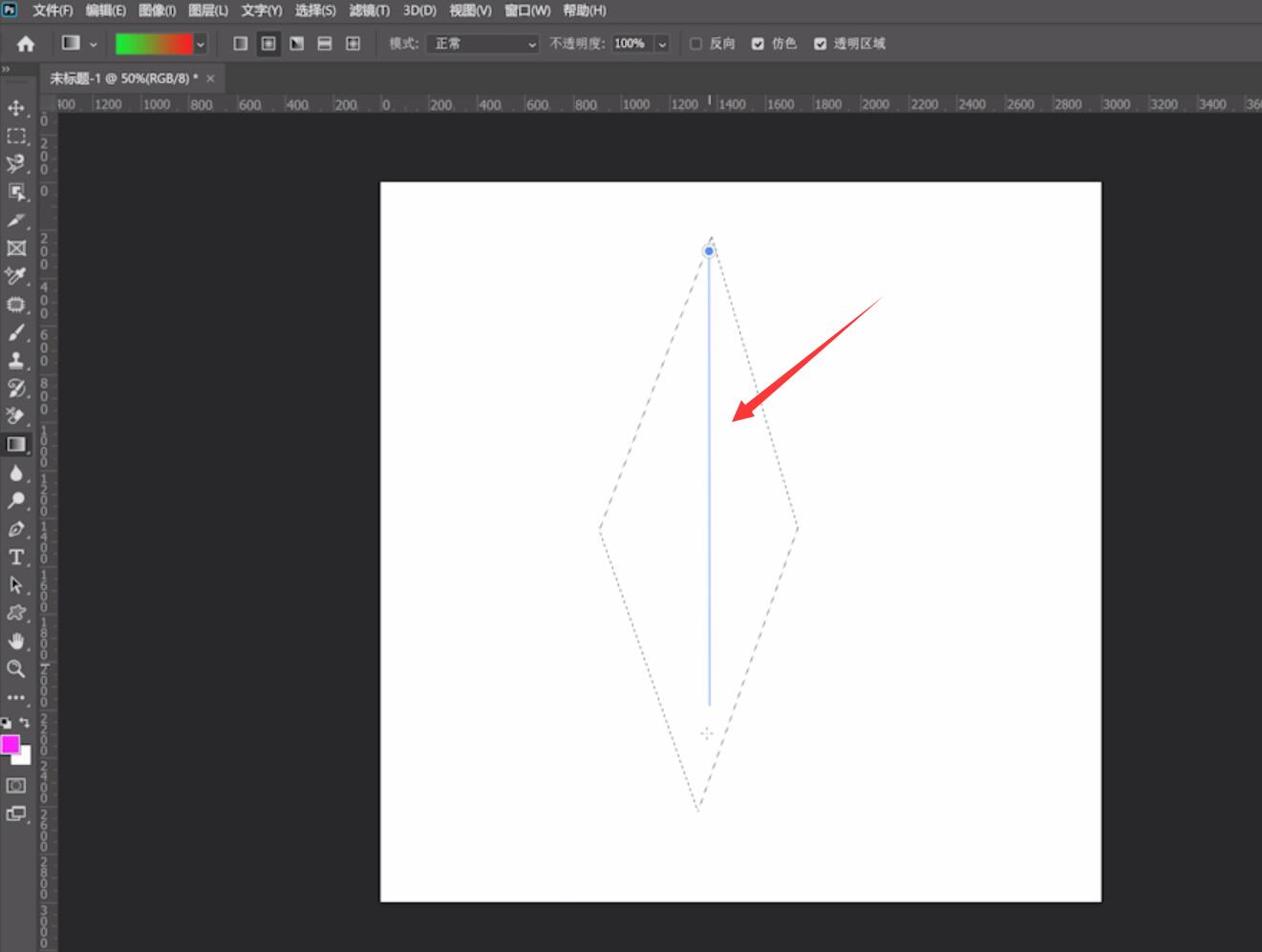Select the Rectangular Marquee tool

tap(16, 137)
